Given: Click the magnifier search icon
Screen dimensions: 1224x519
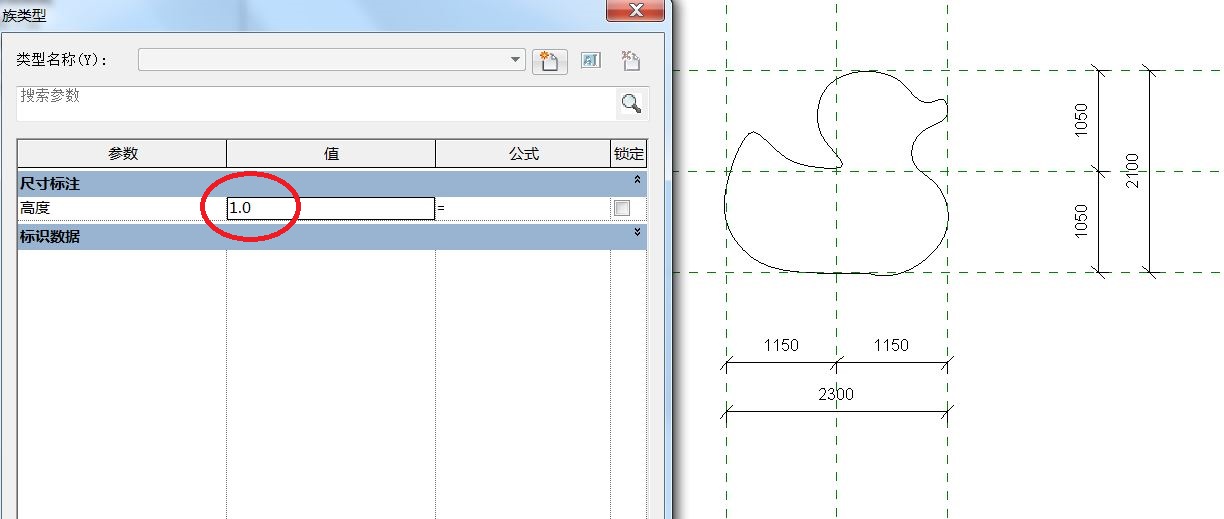Looking at the screenshot, I should [x=631, y=103].
